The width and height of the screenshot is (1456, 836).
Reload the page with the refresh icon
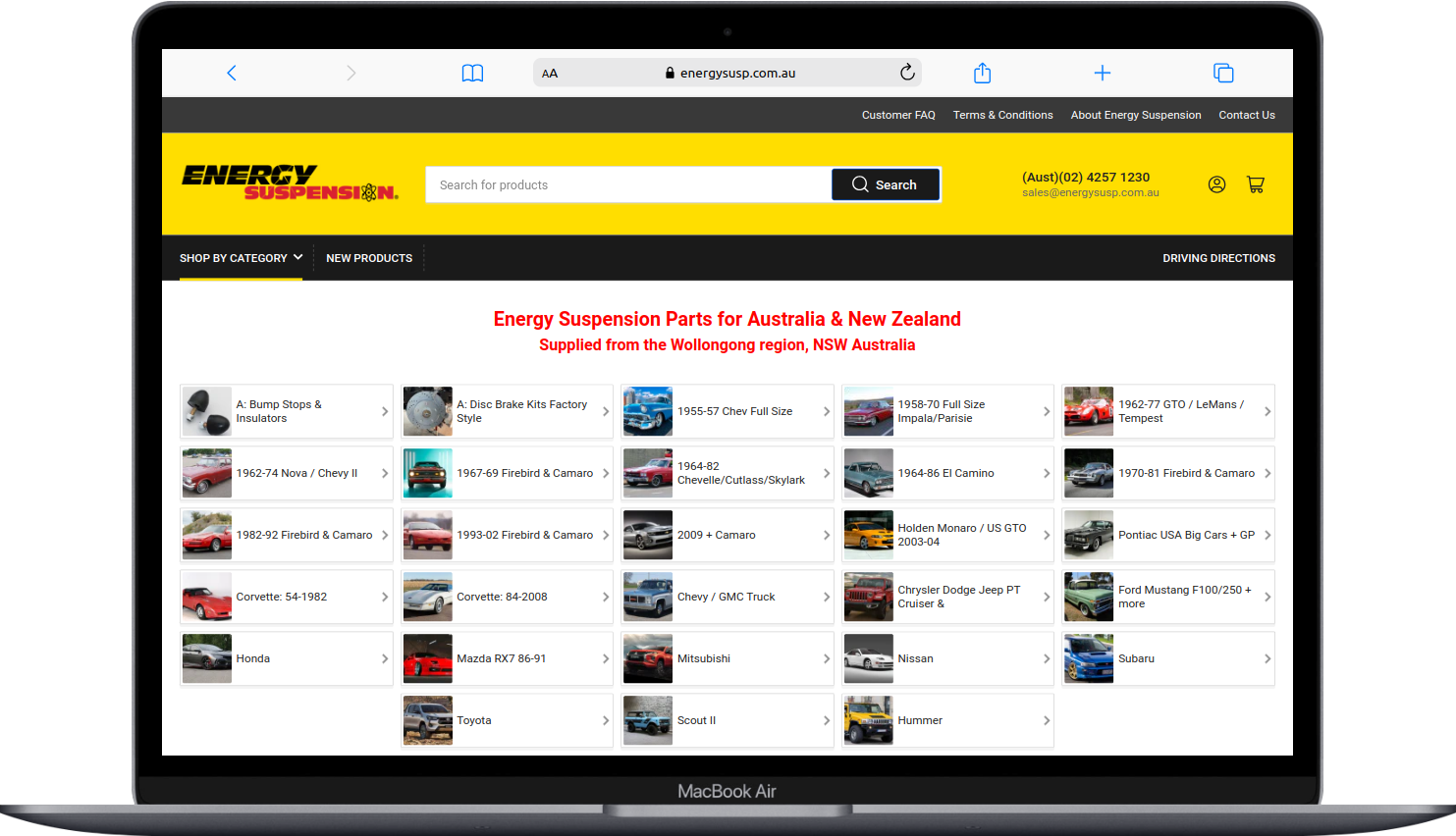pos(907,73)
